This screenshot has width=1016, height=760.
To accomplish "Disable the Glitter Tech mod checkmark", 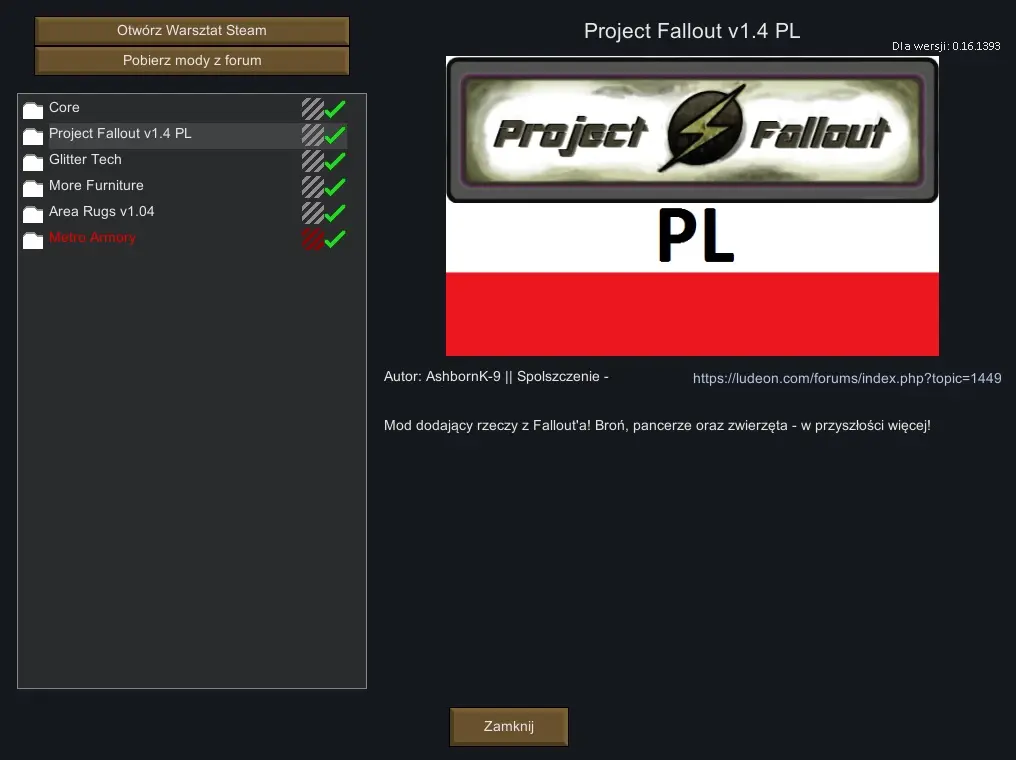I will [x=335, y=161].
